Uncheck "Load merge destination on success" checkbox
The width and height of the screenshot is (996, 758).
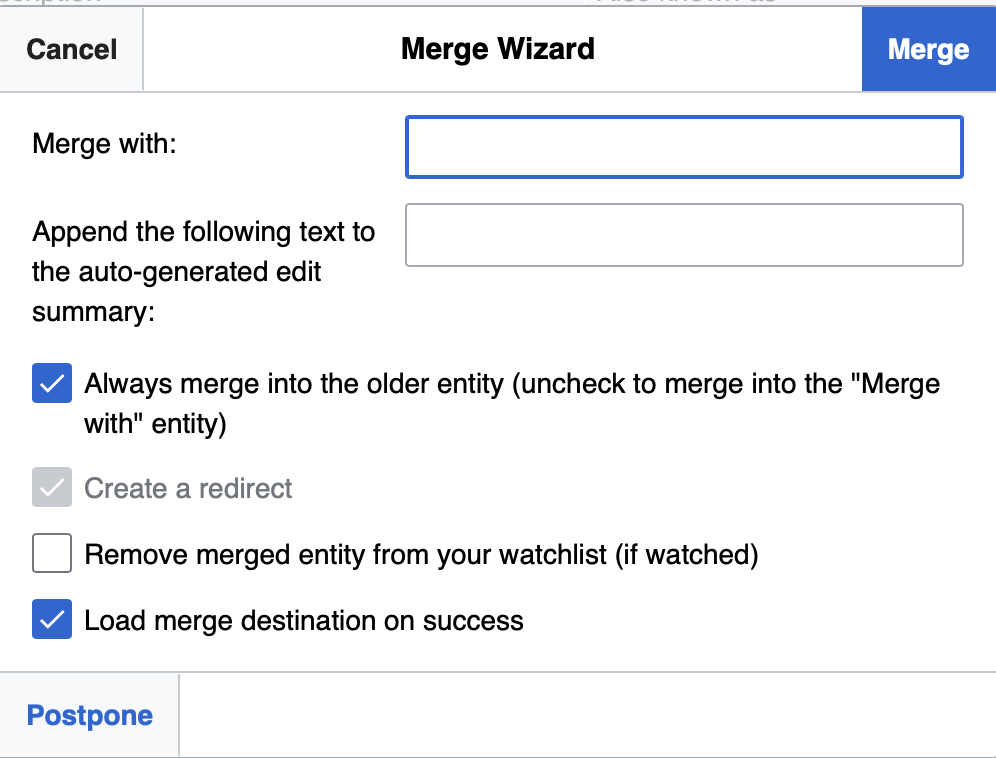(52, 620)
